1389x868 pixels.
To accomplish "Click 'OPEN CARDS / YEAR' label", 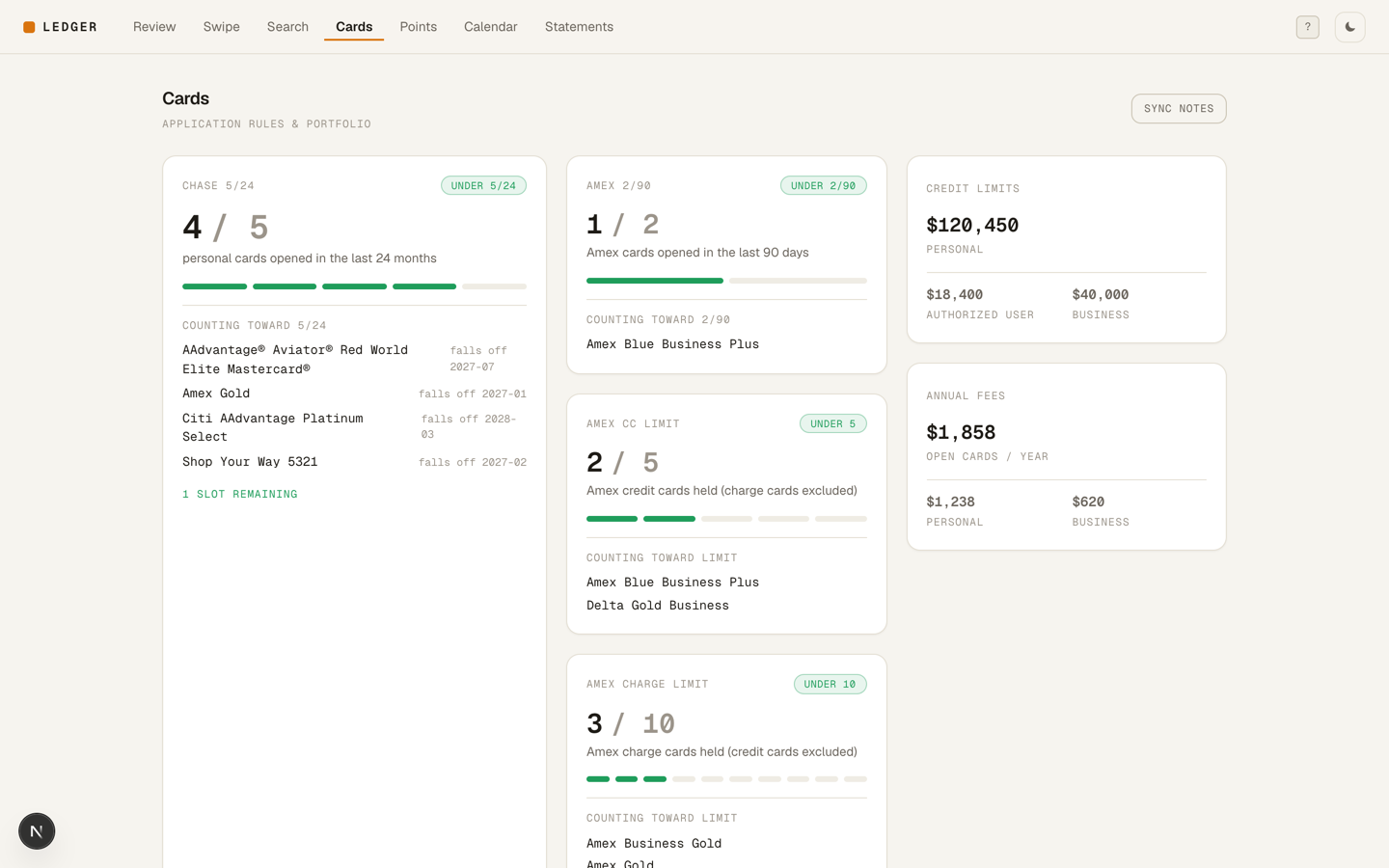I will (987, 457).
